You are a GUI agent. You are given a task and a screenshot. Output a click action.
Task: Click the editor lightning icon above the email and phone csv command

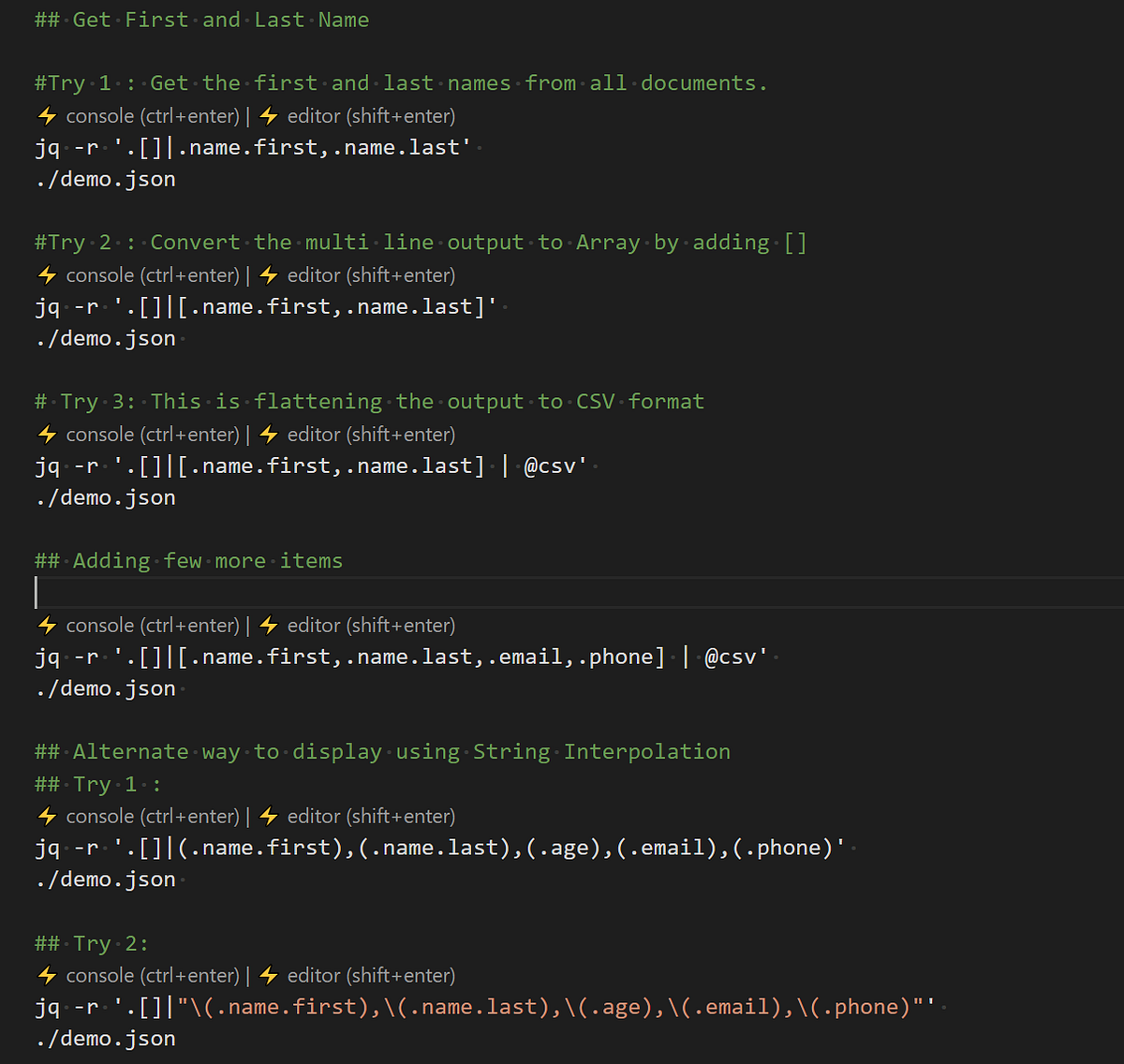(x=269, y=626)
